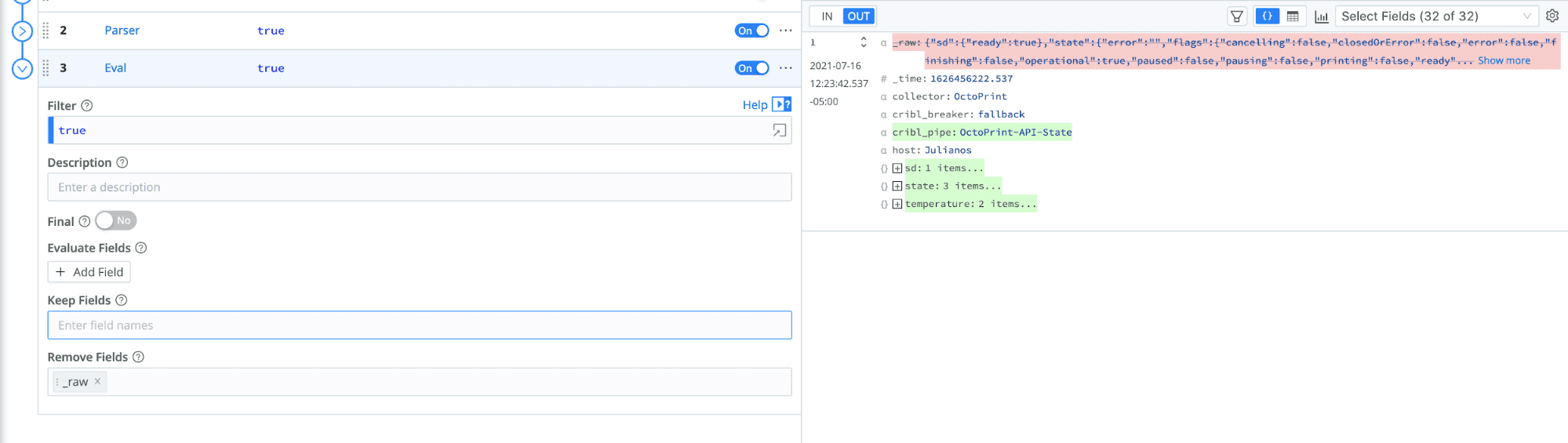1568x443 pixels.
Task: Click the Add Field button
Action: coord(89,272)
